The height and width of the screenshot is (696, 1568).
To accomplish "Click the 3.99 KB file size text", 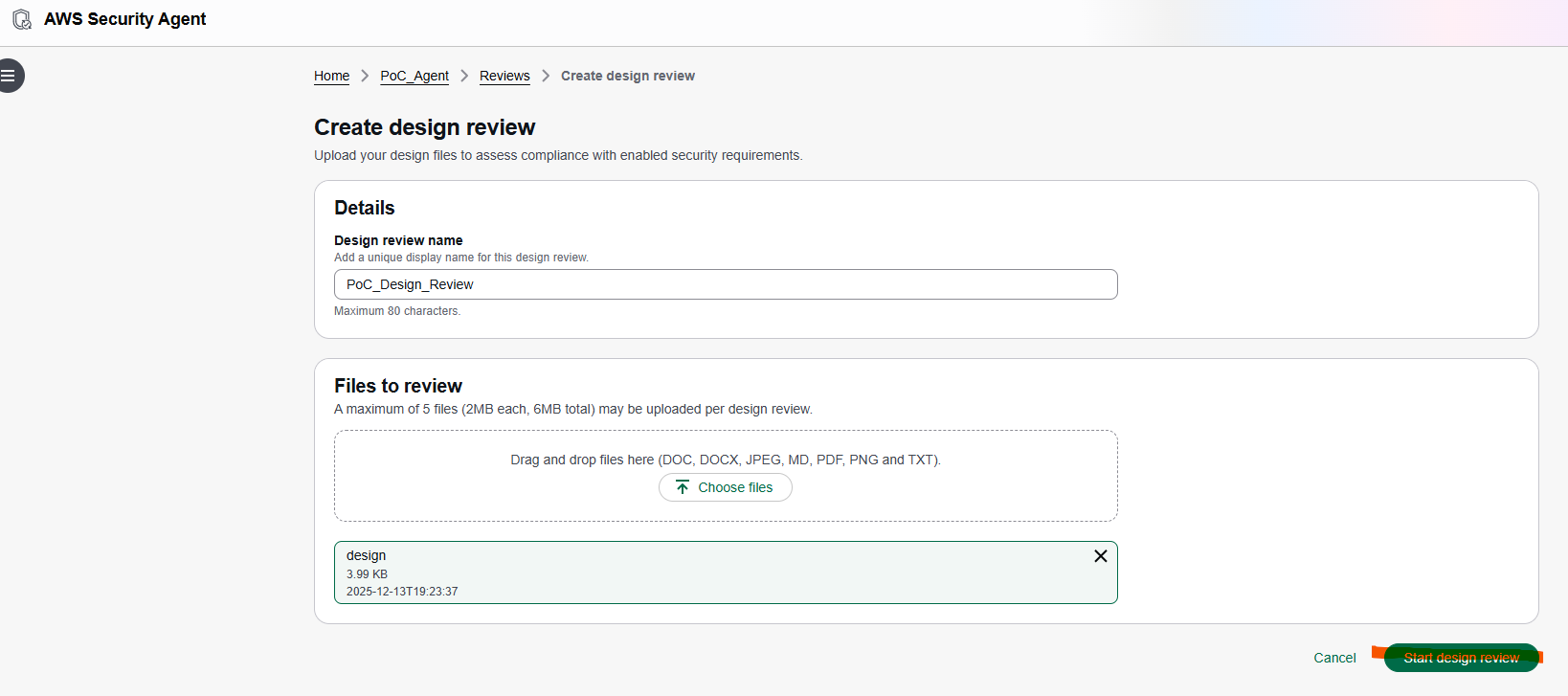I will point(367,574).
